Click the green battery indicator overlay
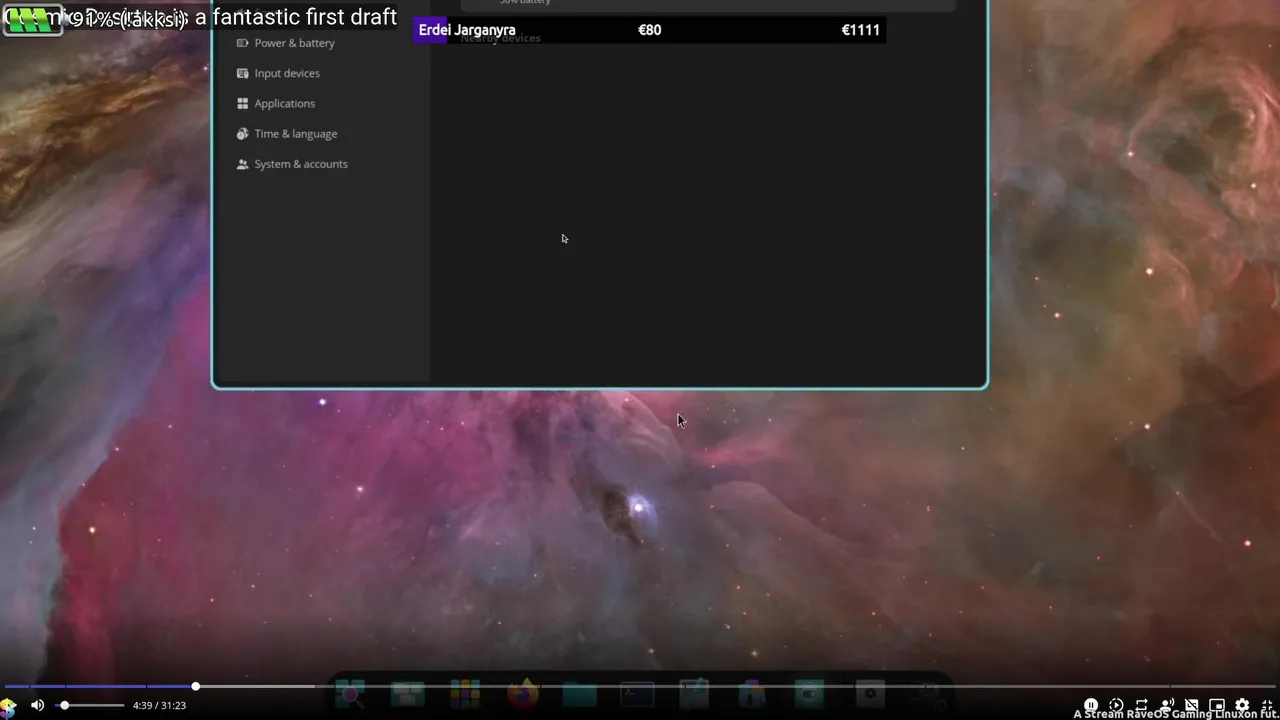1280x720 pixels. click(32, 20)
